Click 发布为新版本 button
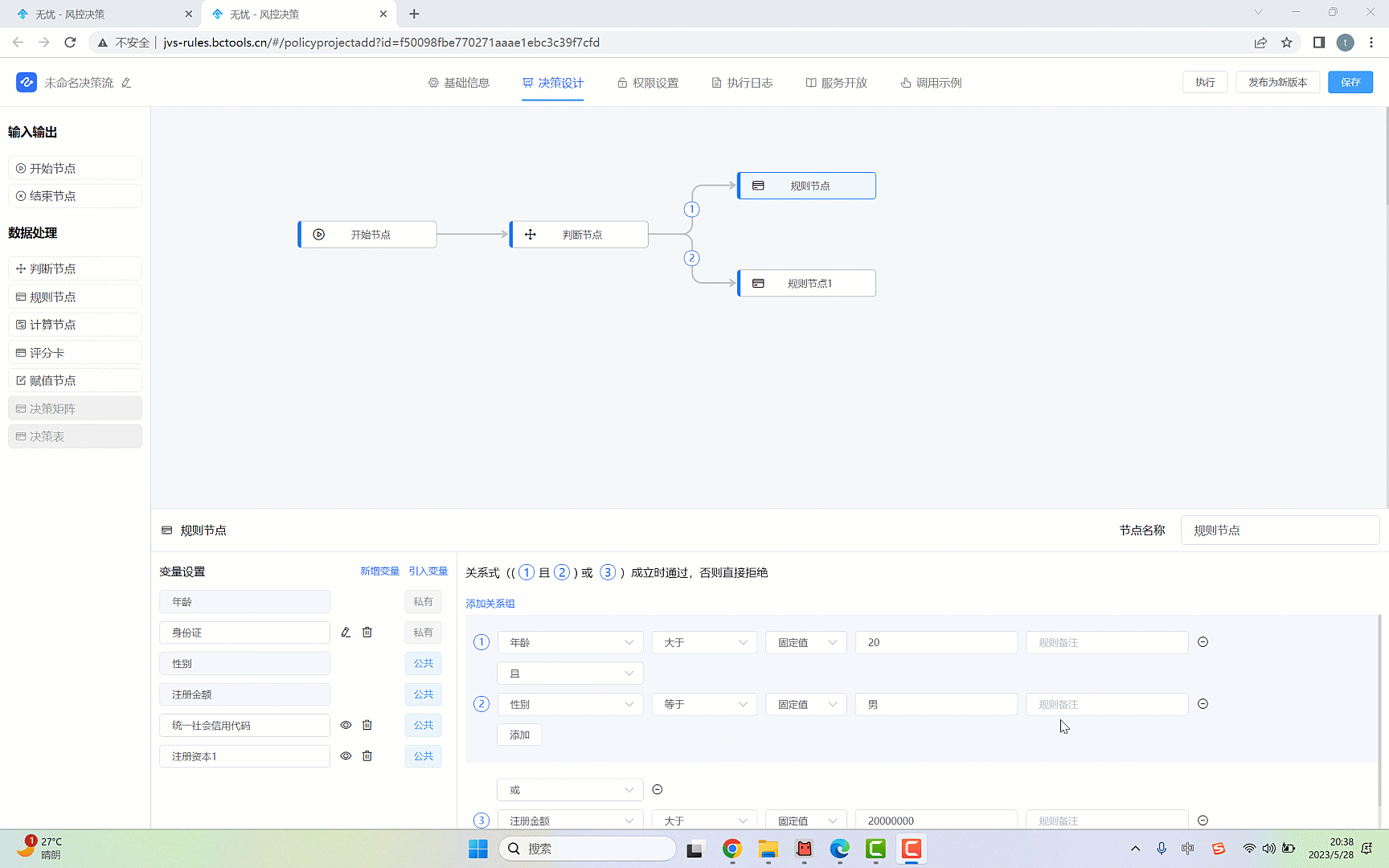1389x868 pixels. pyautogui.click(x=1277, y=82)
